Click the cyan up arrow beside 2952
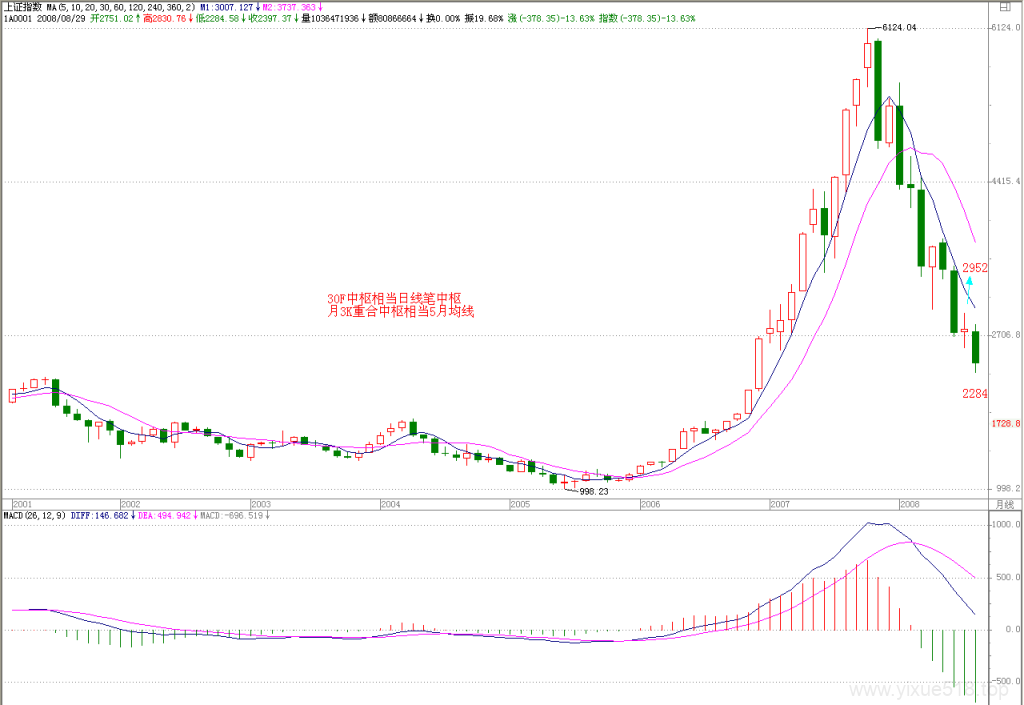This screenshot has height=705, width=1024. (969, 289)
